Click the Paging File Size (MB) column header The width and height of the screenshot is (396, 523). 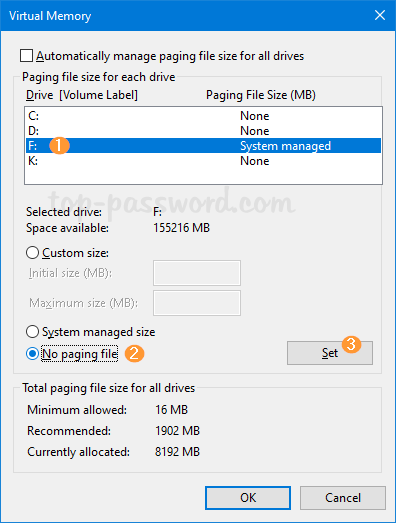pos(261,95)
